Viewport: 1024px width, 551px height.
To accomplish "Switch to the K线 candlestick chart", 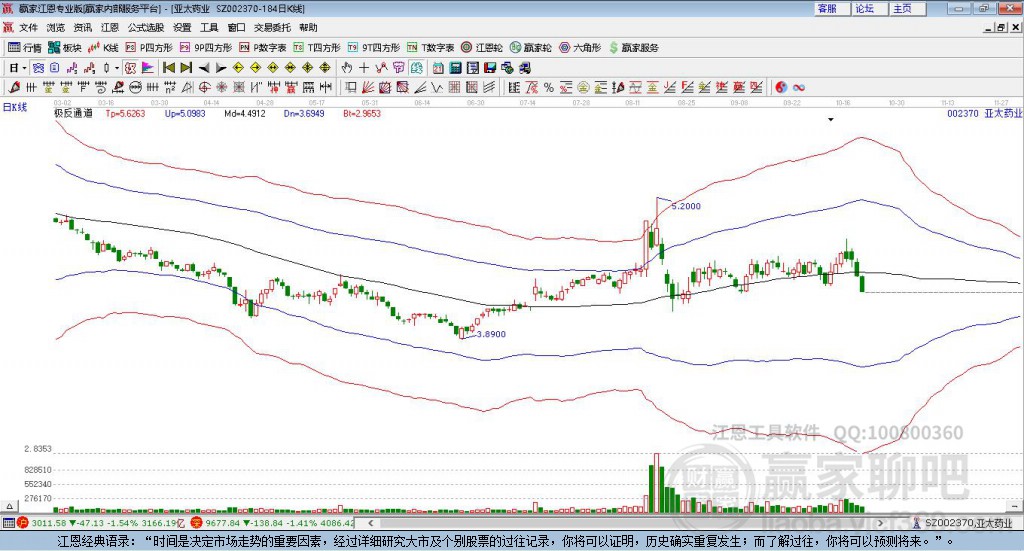I will [103, 48].
